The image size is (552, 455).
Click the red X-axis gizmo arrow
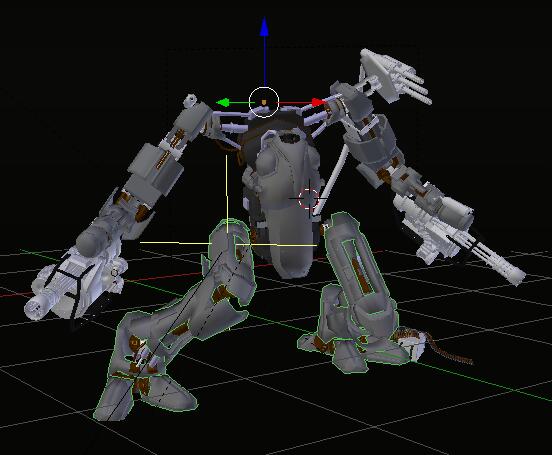tap(319, 102)
